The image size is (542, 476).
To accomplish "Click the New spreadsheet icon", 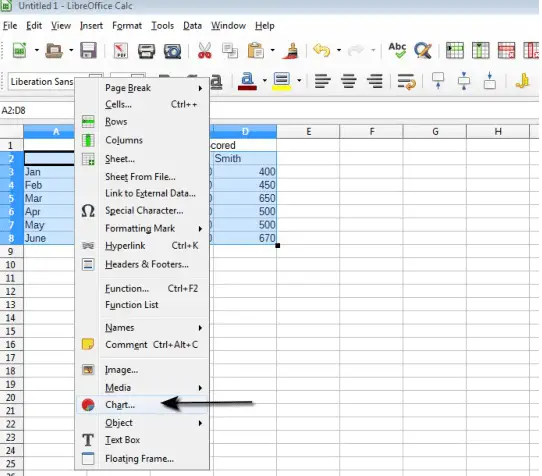I will click(19, 50).
